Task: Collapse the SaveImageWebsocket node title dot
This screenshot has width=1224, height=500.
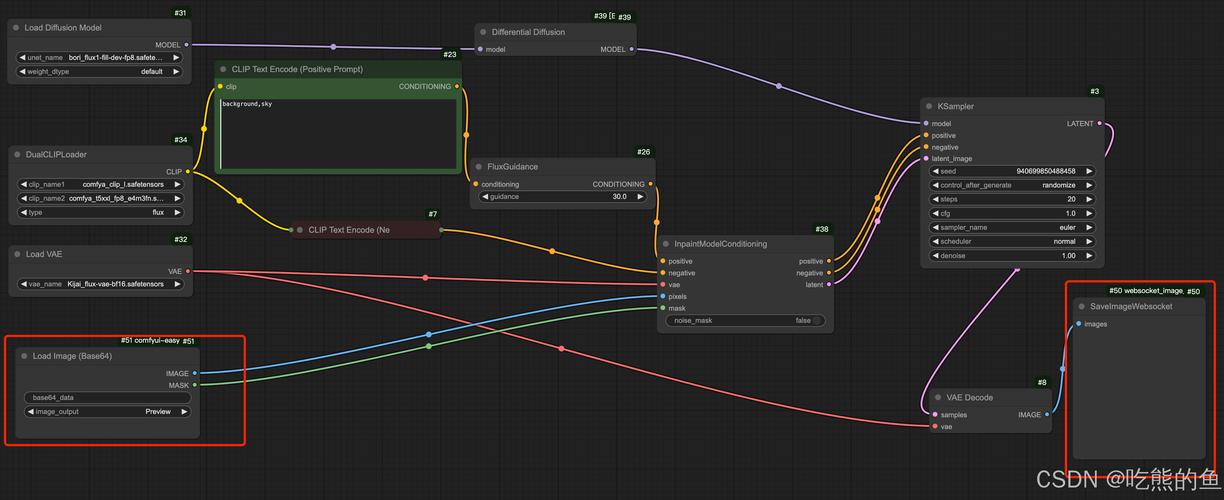Action: [1082, 306]
